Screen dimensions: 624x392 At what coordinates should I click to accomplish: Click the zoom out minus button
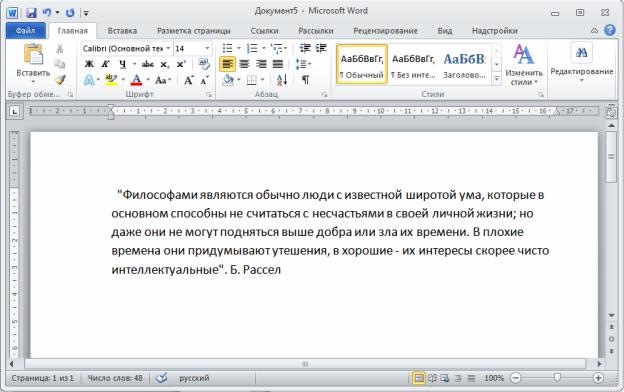pyautogui.click(x=515, y=378)
